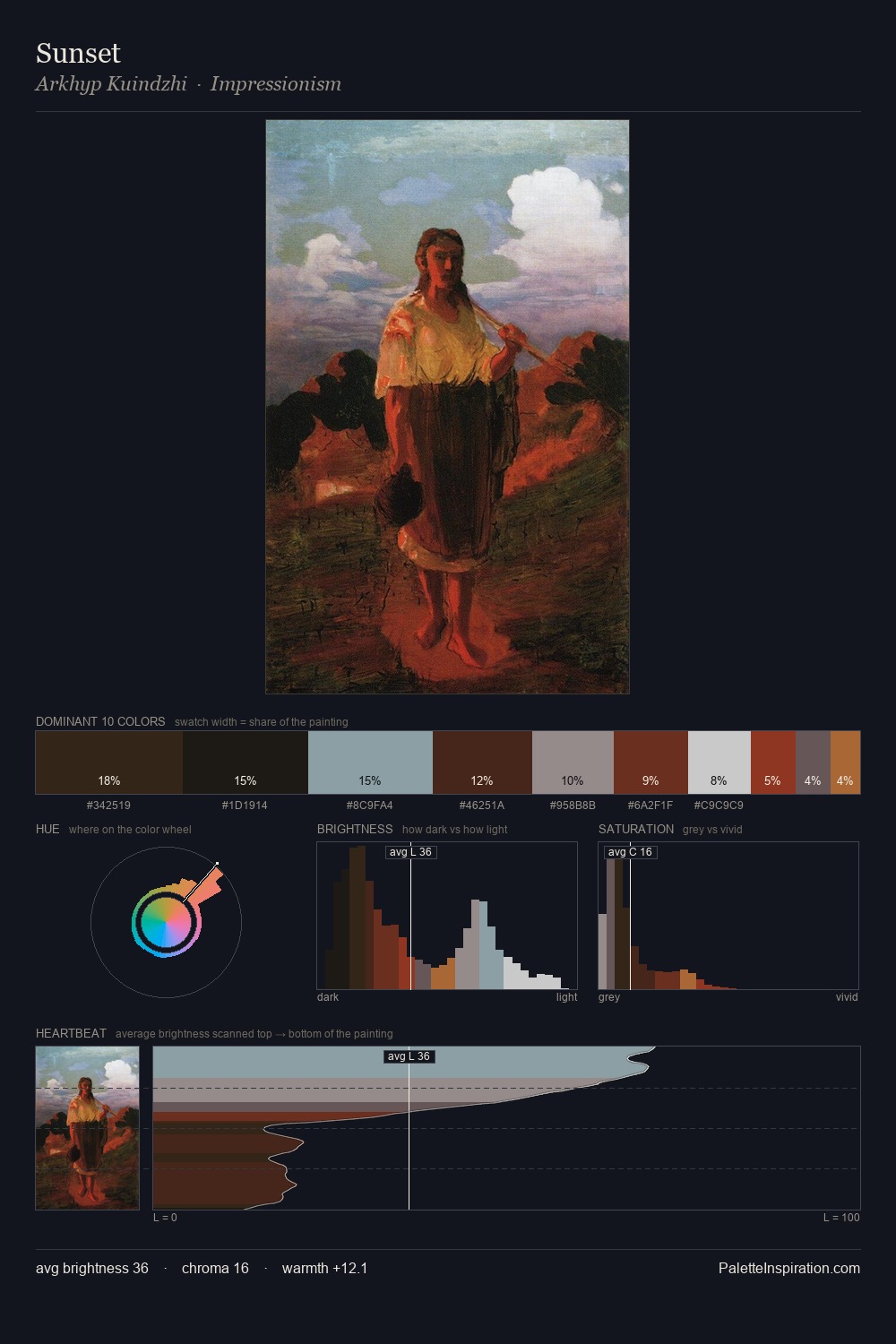Click the hex code #342519
The height and width of the screenshot is (1344, 896).
point(108,806)
